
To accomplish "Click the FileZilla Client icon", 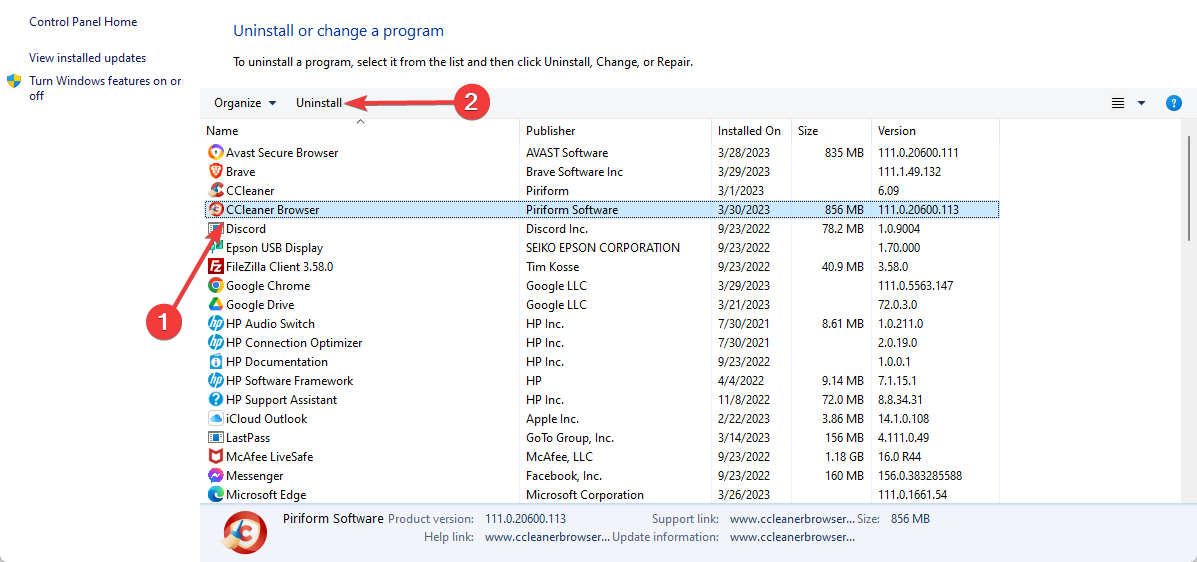I will 215,266.
